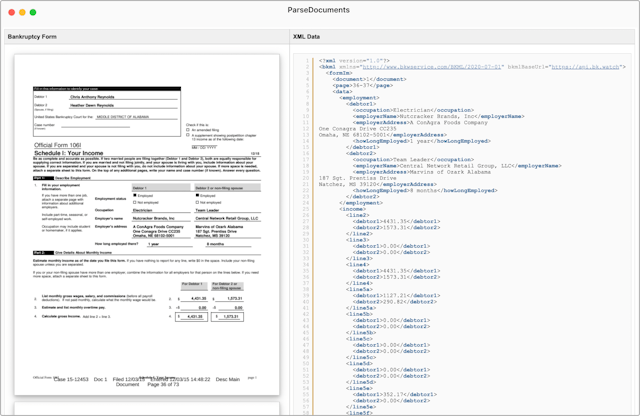
Task: Click 'Heather Dawn Reynolds' in the Debtor 2 field
Action: coord(92,105)
